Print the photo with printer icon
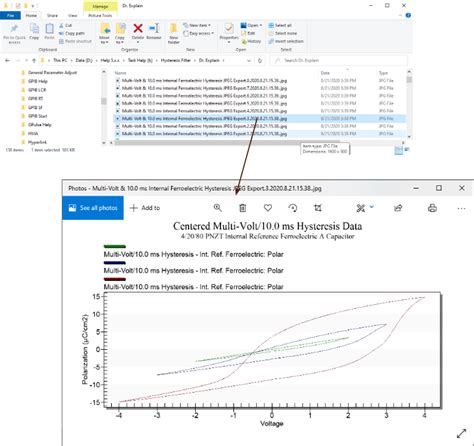Screen dimensions: 474x446 point(432,208)
